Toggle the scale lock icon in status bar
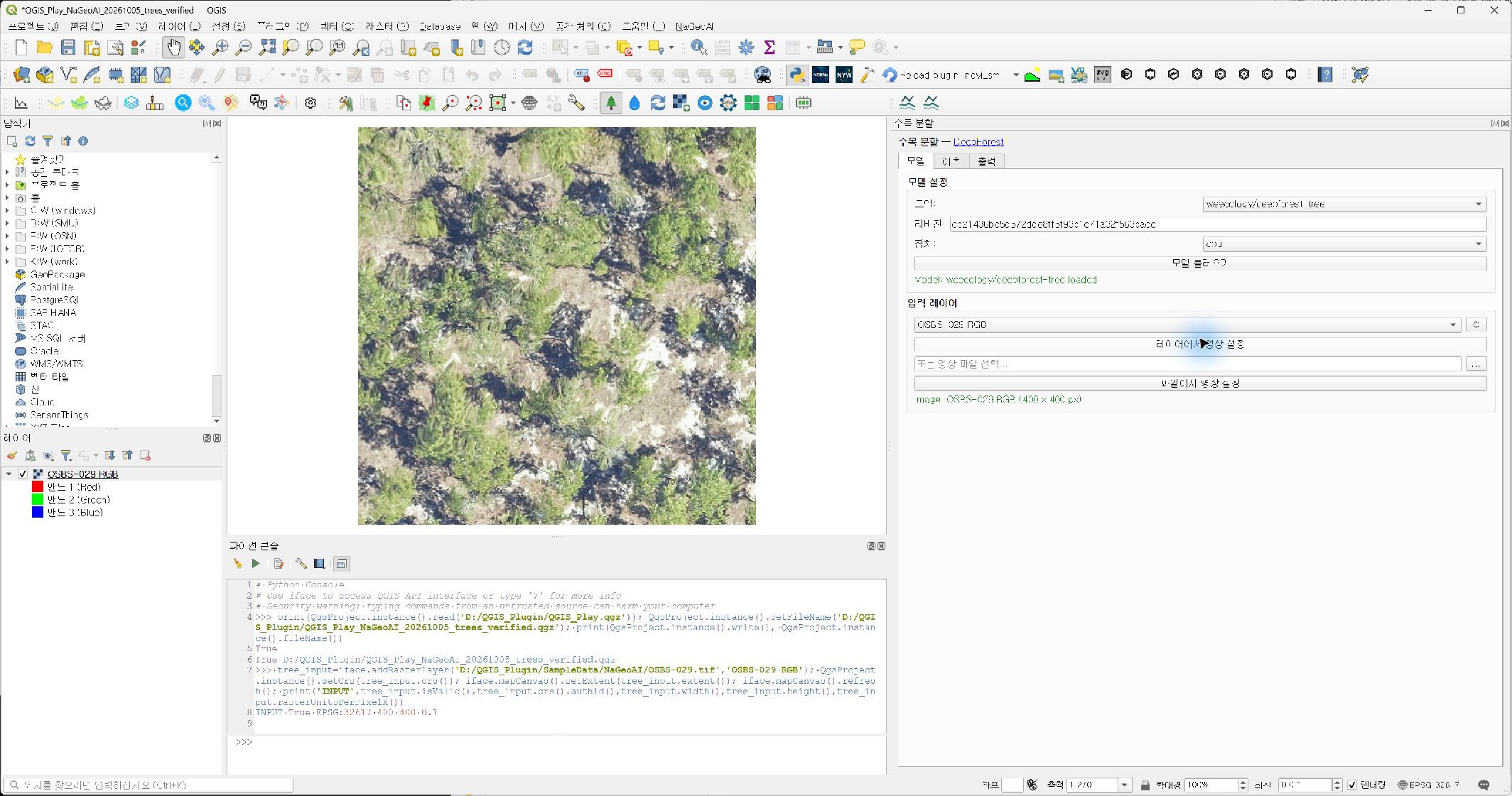 1145,785
